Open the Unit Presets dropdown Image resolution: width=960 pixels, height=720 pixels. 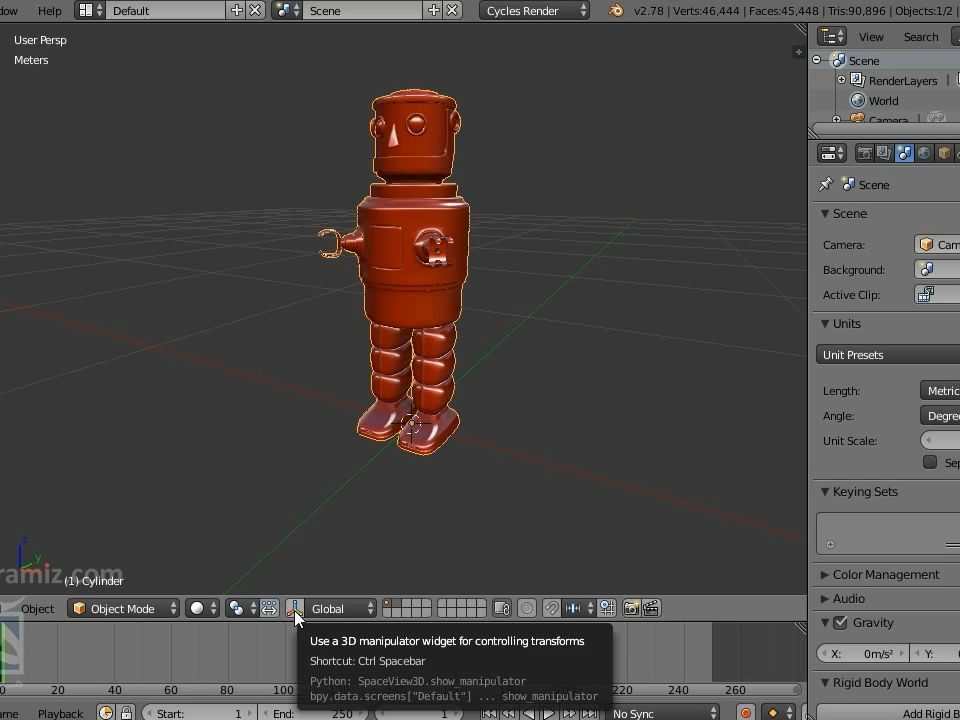[x=888, y=355]
